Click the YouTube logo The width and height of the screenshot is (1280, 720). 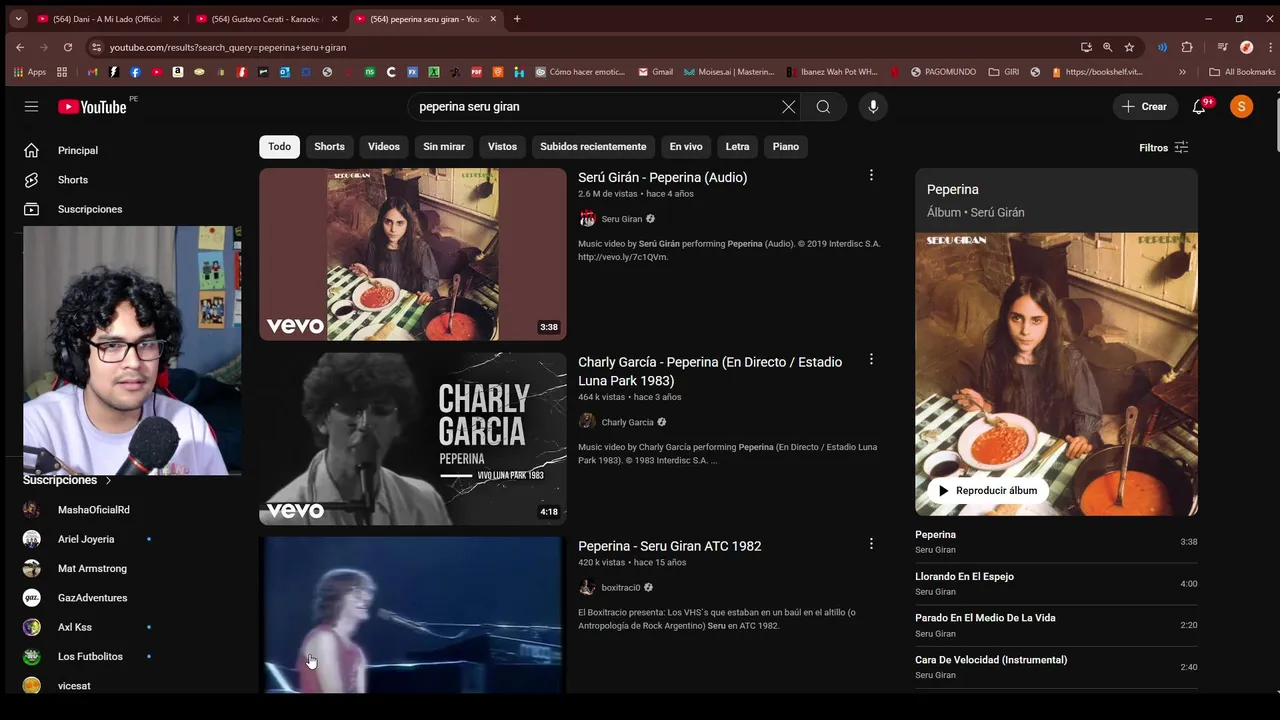pos(92,107)
